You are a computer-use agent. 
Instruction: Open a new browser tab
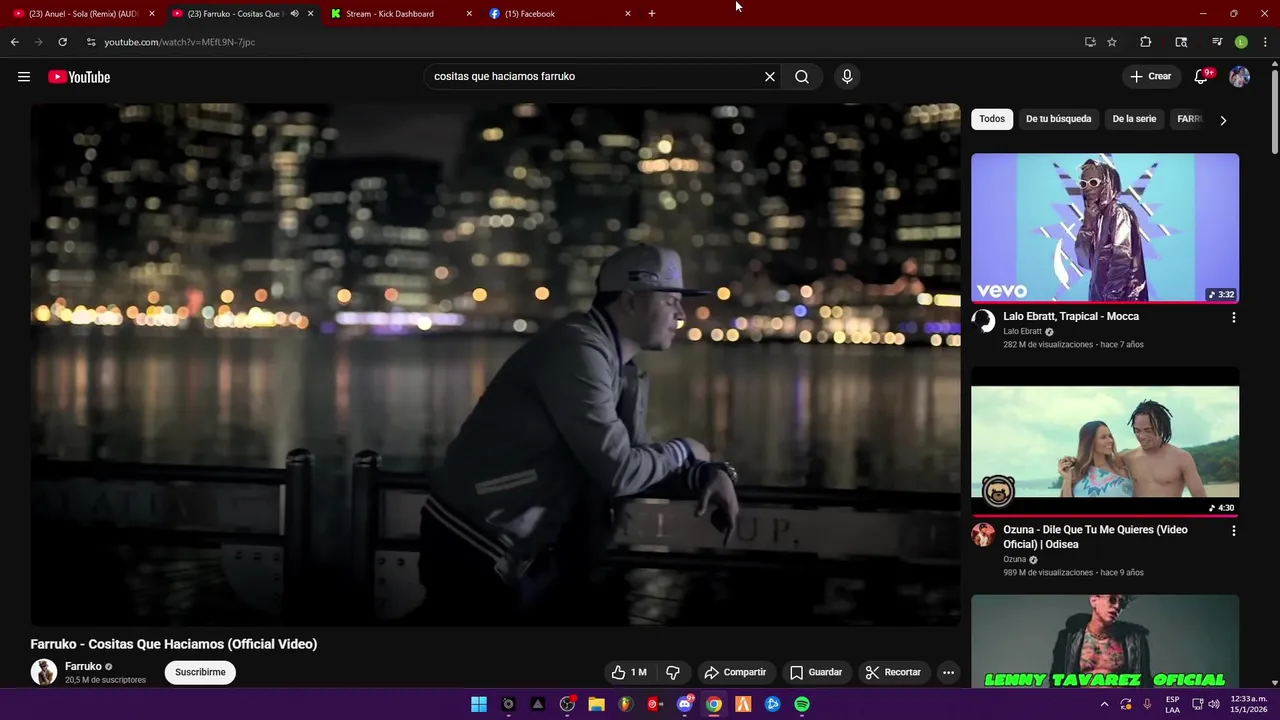(x=652, y=14)
